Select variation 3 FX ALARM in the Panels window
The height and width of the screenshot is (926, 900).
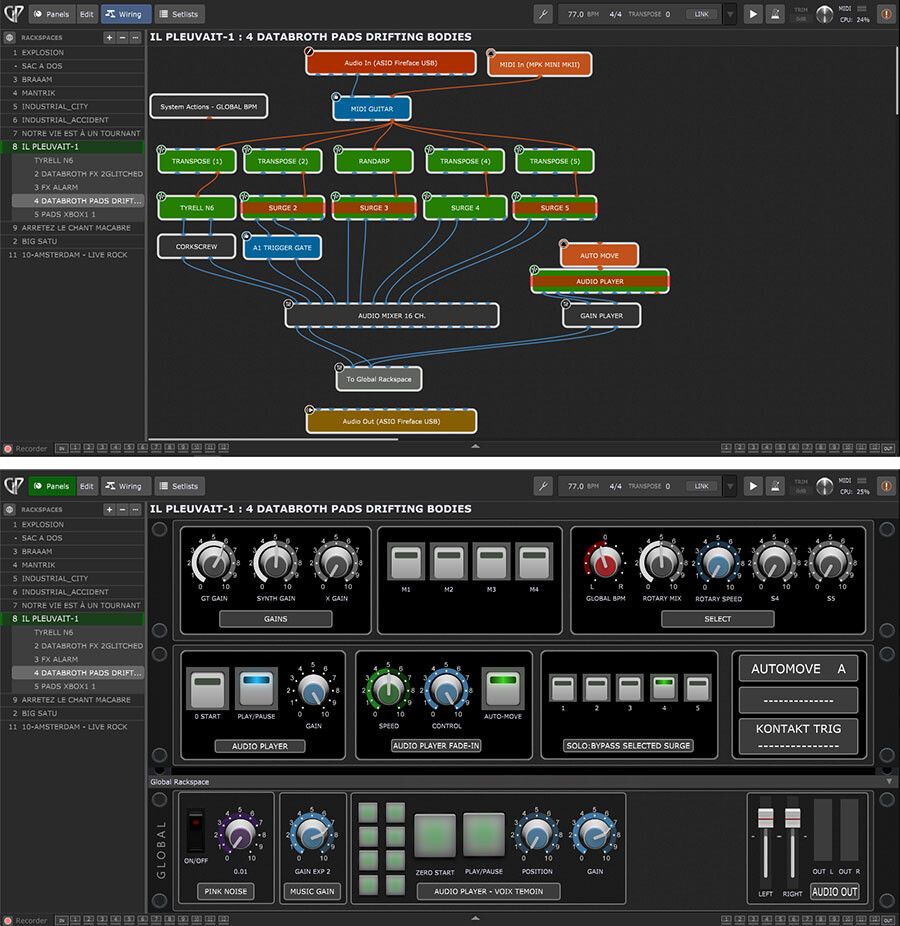(x=77, y=659)
